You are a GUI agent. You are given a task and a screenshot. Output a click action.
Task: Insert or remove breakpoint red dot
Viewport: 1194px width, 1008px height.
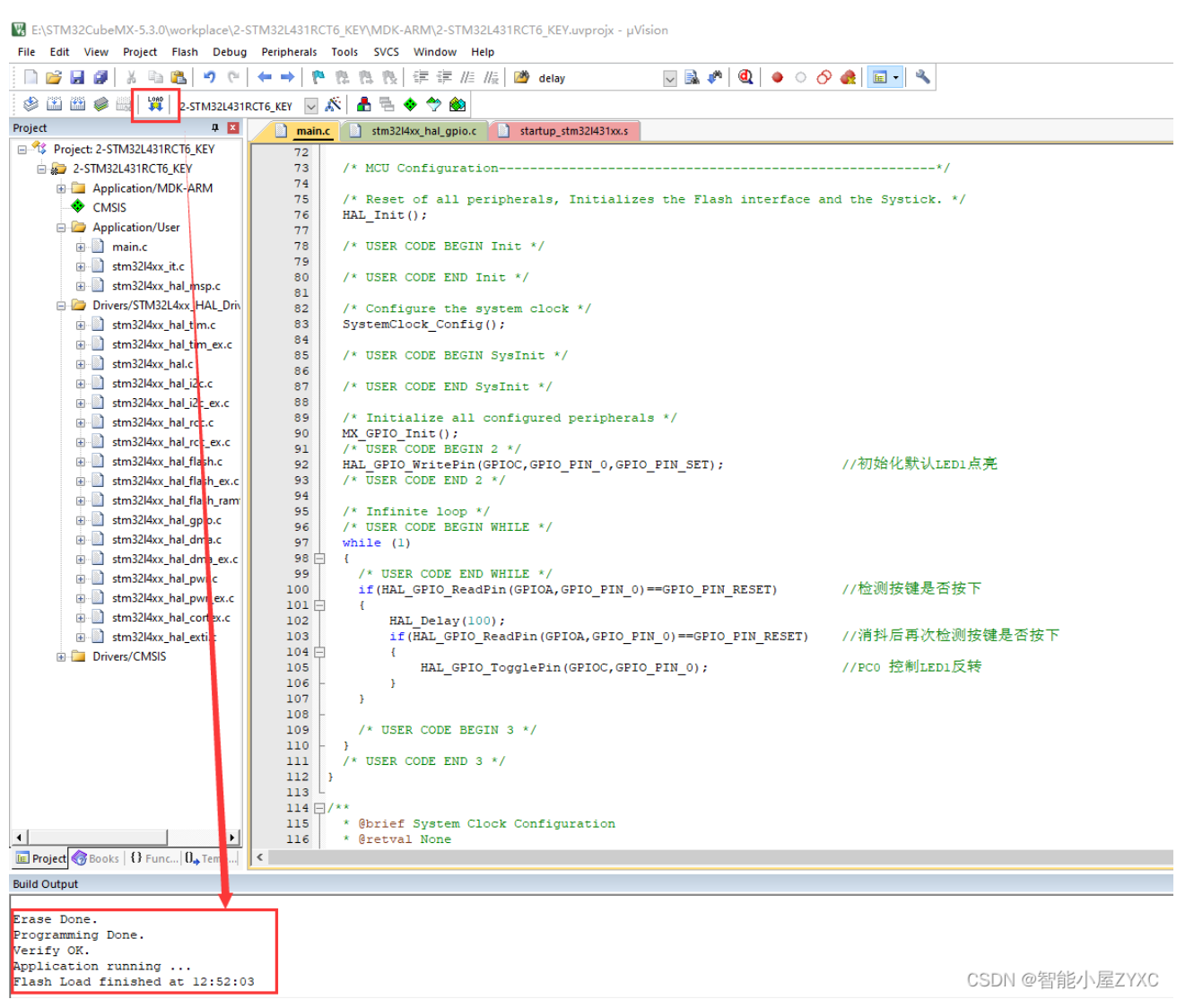pos(778,78)
